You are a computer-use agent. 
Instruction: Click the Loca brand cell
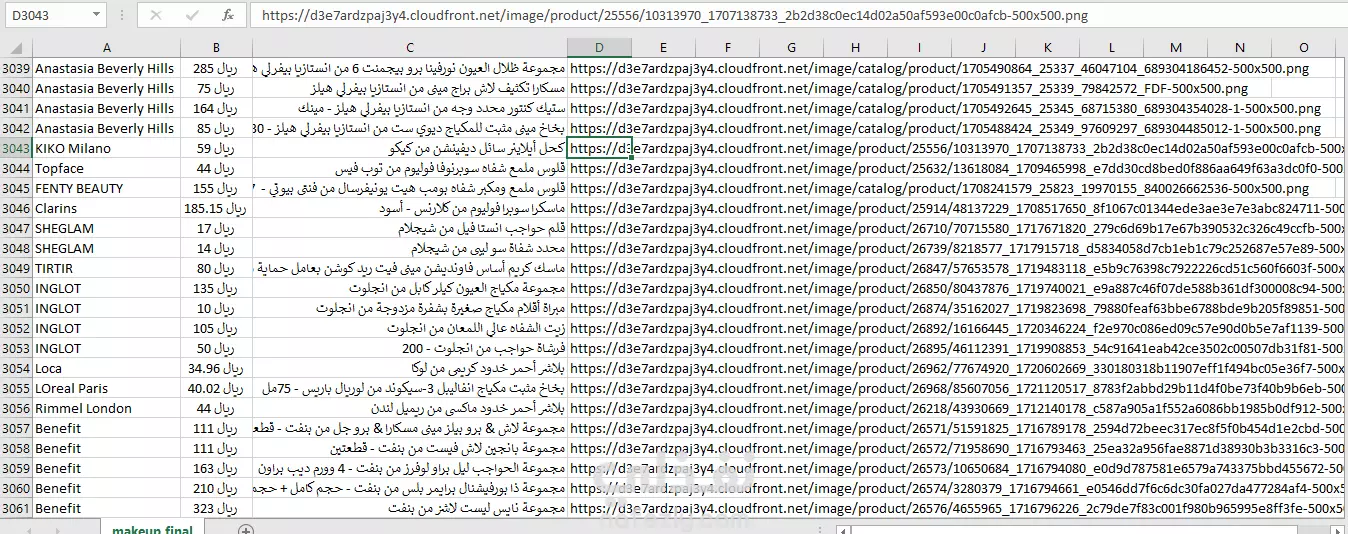[106, 368]
